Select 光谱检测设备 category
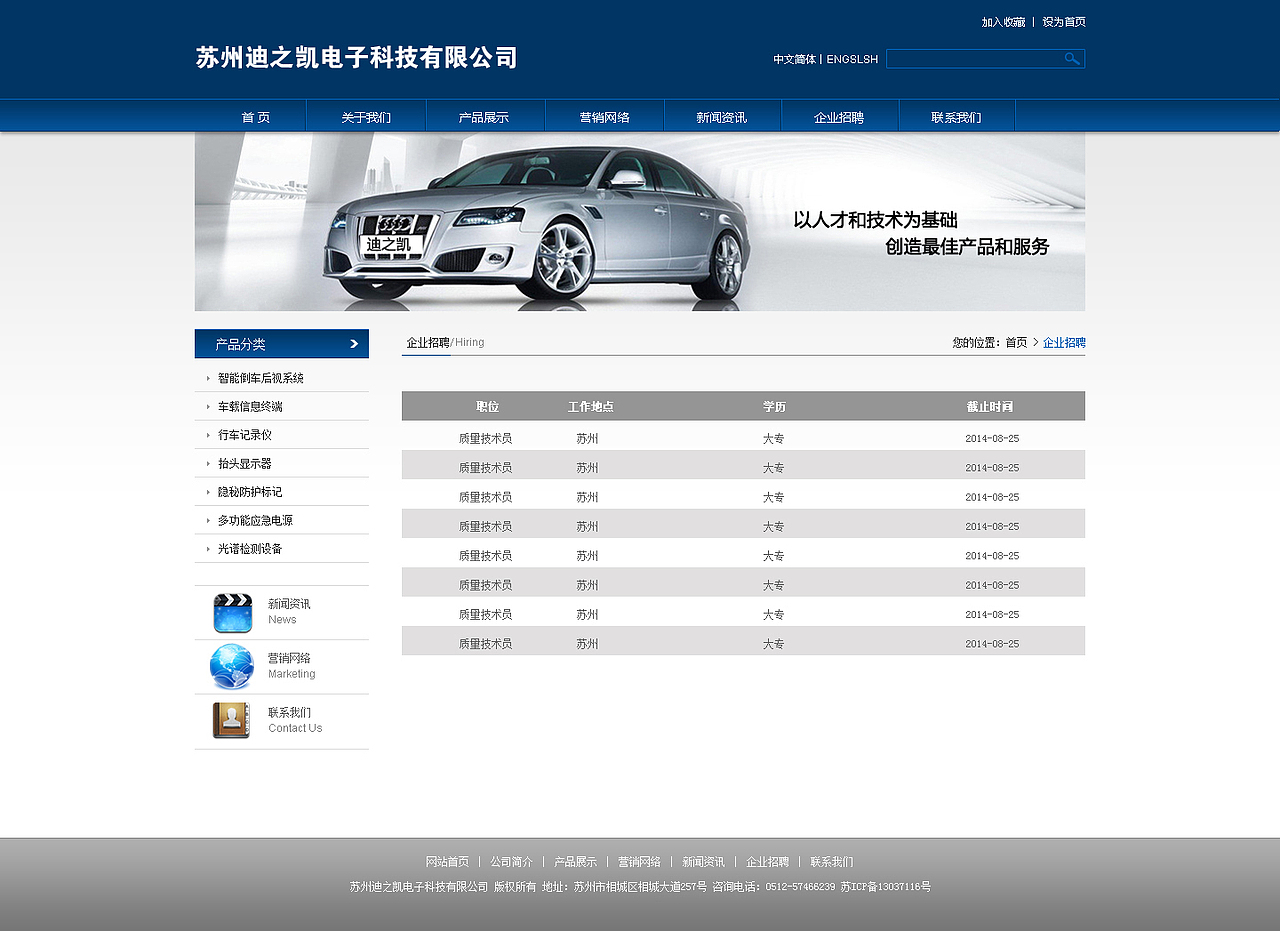 [250, 548]
